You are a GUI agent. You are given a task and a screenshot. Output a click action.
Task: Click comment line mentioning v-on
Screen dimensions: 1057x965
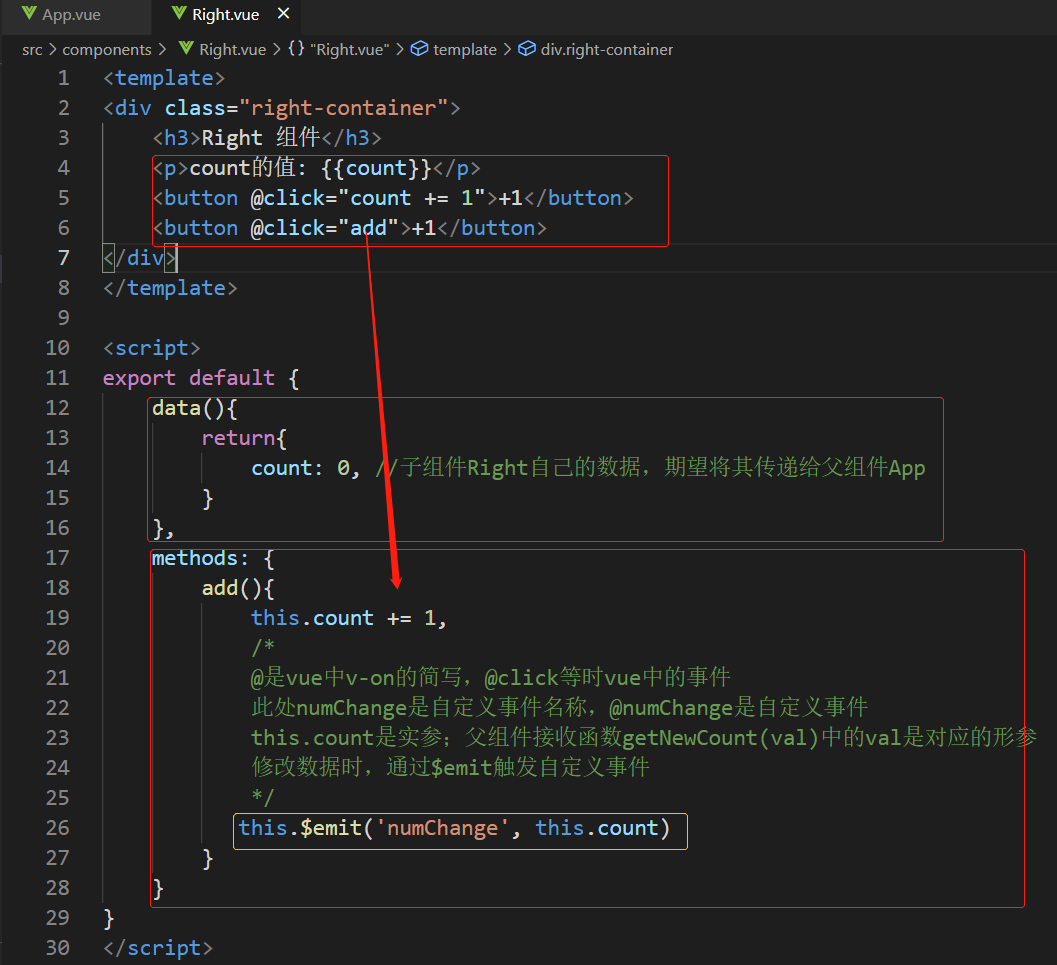(491, 678)
